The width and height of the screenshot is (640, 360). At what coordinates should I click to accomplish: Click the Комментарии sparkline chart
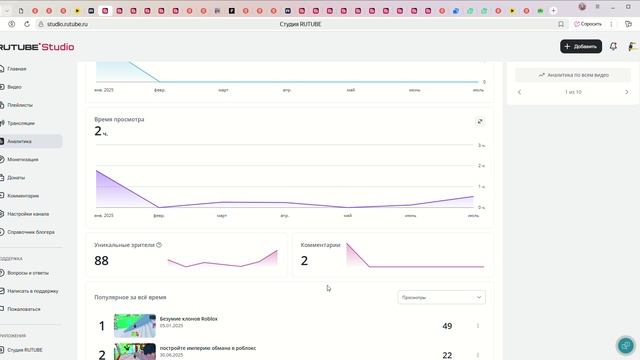(x=415, y=256)
